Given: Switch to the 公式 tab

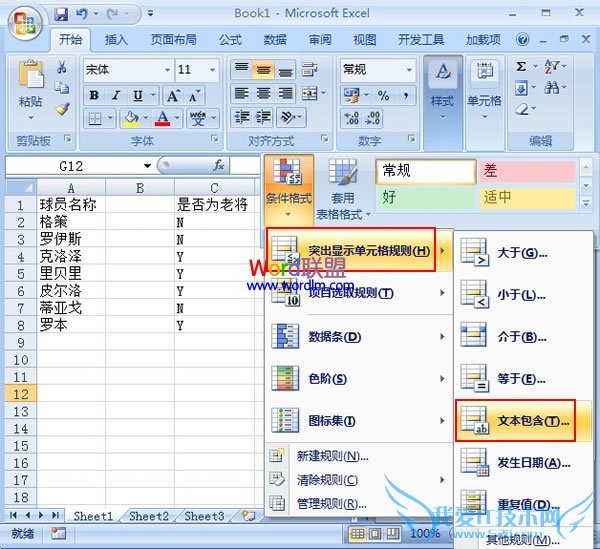Looking at the screenshot, I should click(x=230, y=39).
